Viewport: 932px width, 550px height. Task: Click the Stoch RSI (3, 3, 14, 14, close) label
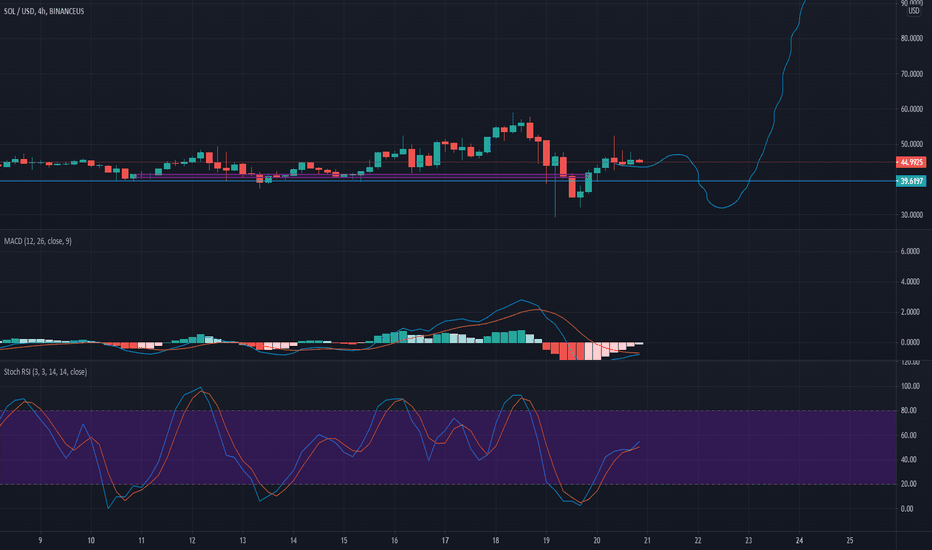45,372
